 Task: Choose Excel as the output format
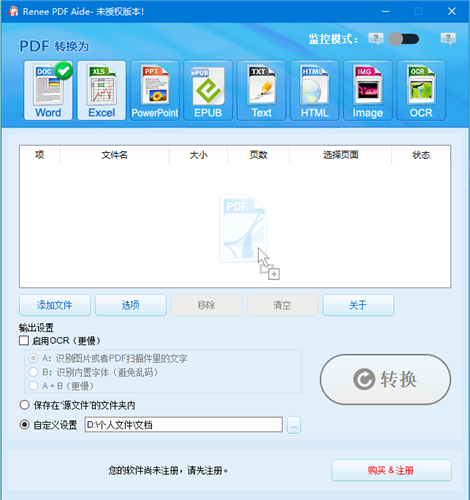coord(101,90)
